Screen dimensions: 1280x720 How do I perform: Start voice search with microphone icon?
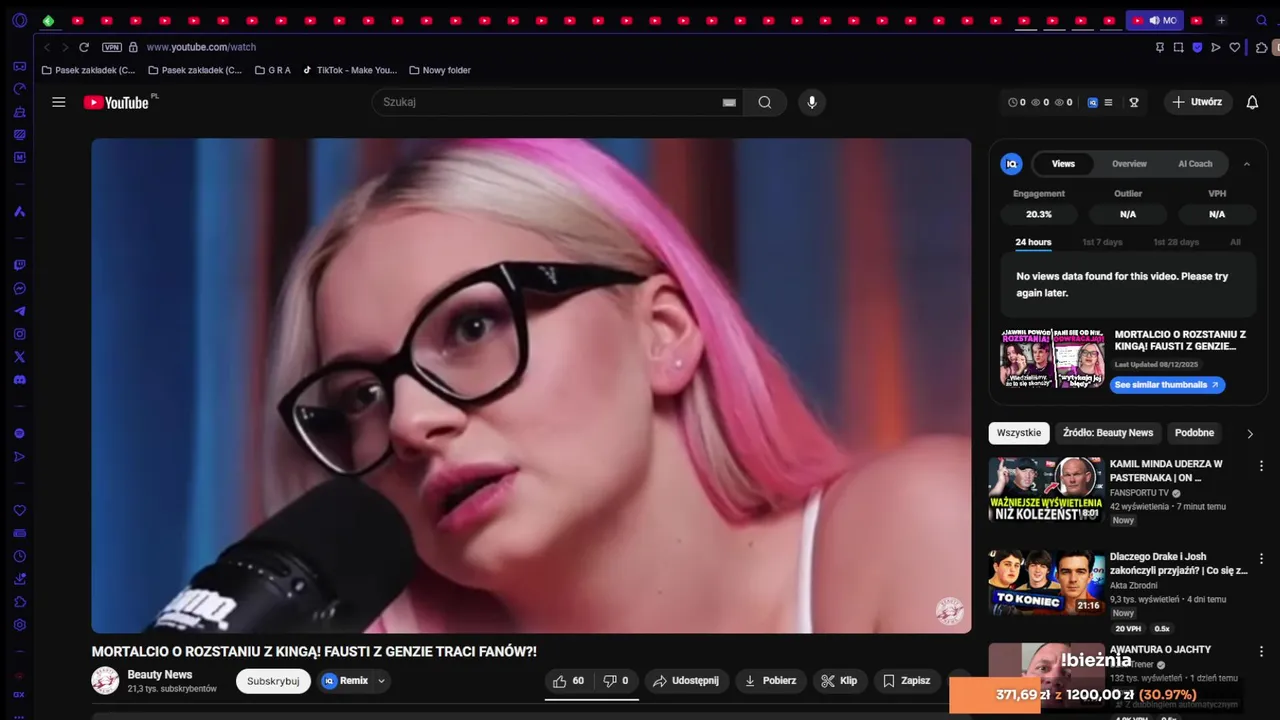click(811, 102)
